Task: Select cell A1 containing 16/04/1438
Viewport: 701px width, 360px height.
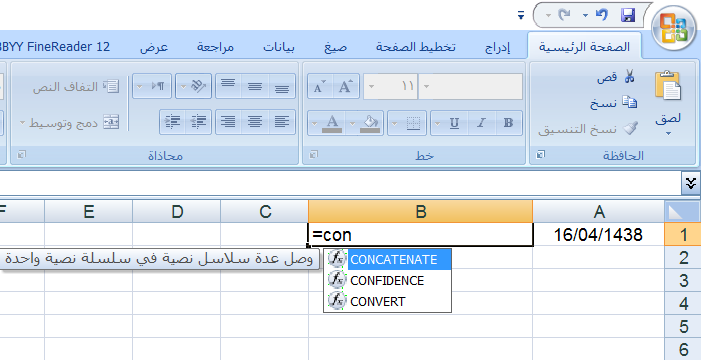Action: coord(598,234)
